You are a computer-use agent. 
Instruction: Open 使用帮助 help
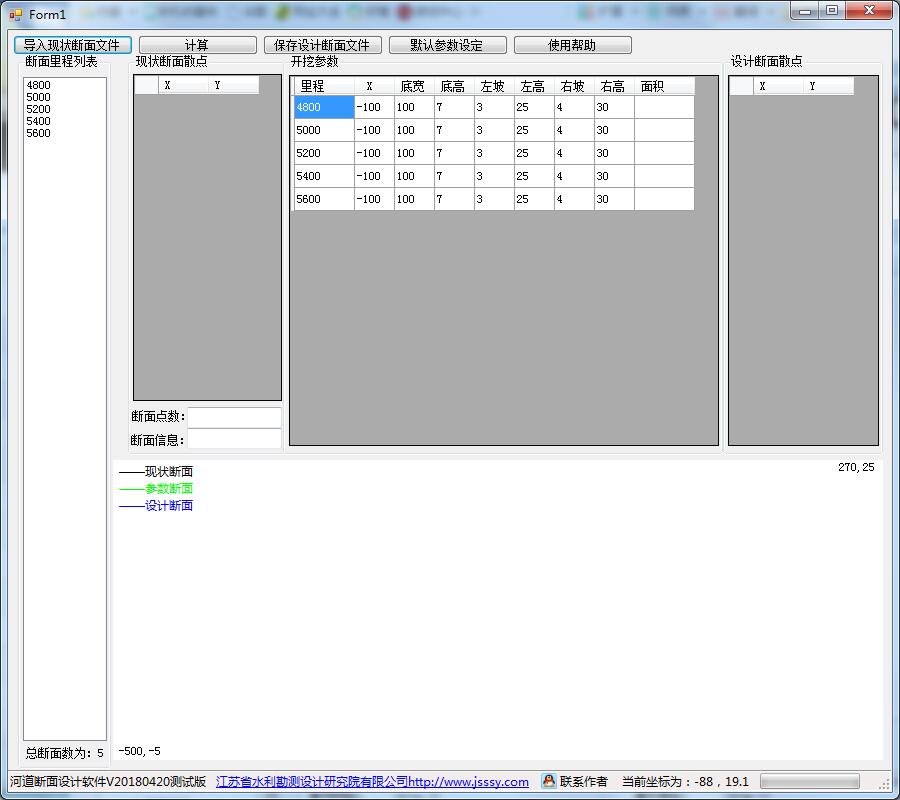pos(573,45)
